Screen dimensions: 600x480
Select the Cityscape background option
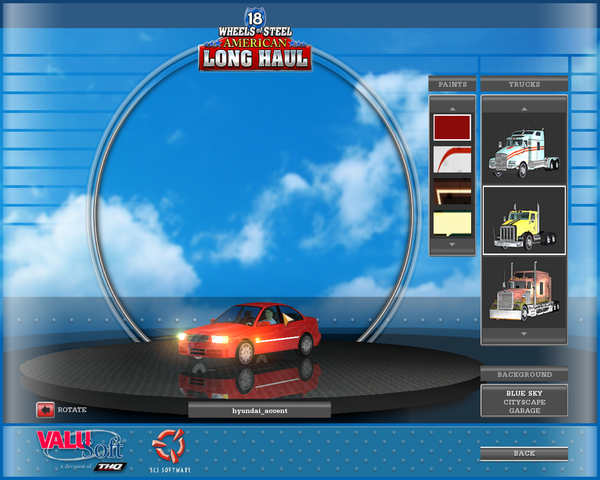[x=524, y=401]
